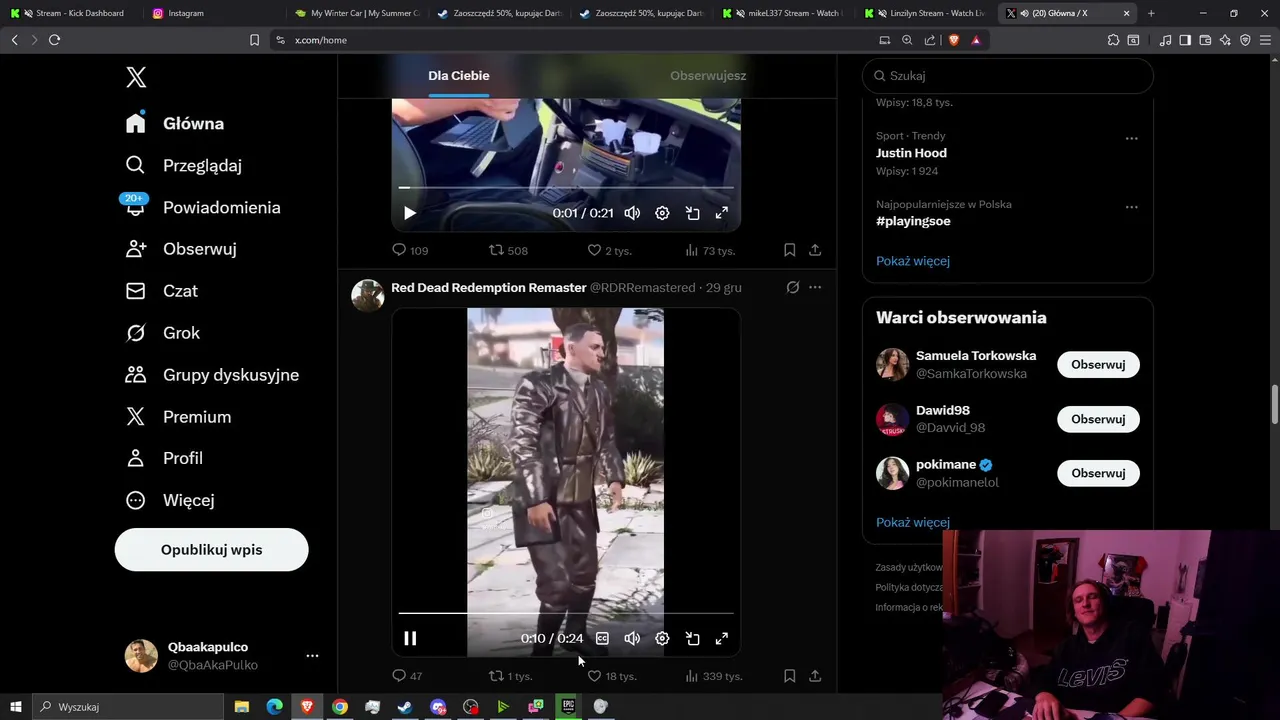Mute the RDR video volume
Screen dimensions: 1280x720
tap(632, 638)
